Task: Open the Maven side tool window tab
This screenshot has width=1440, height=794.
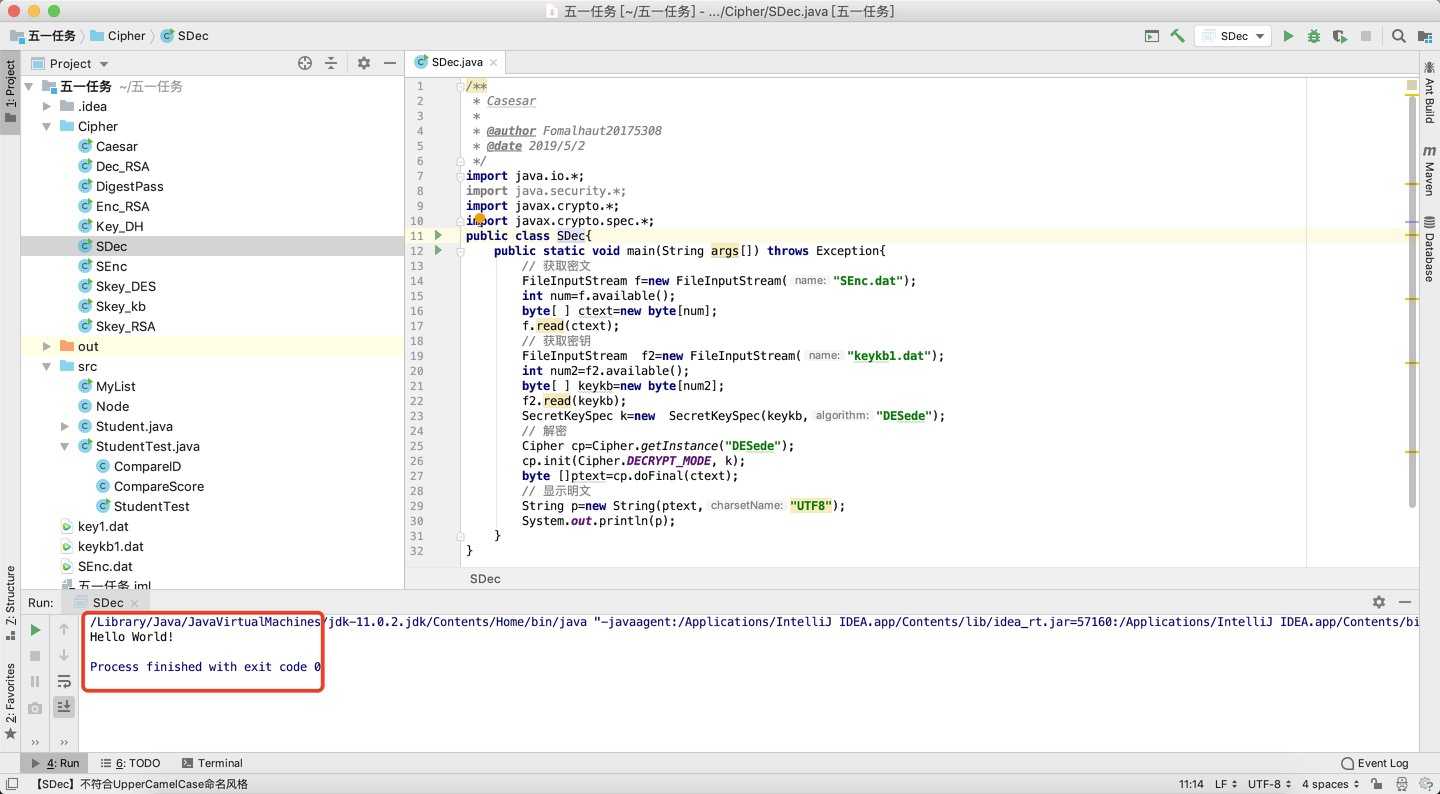Action: [x=1430, y=169]
